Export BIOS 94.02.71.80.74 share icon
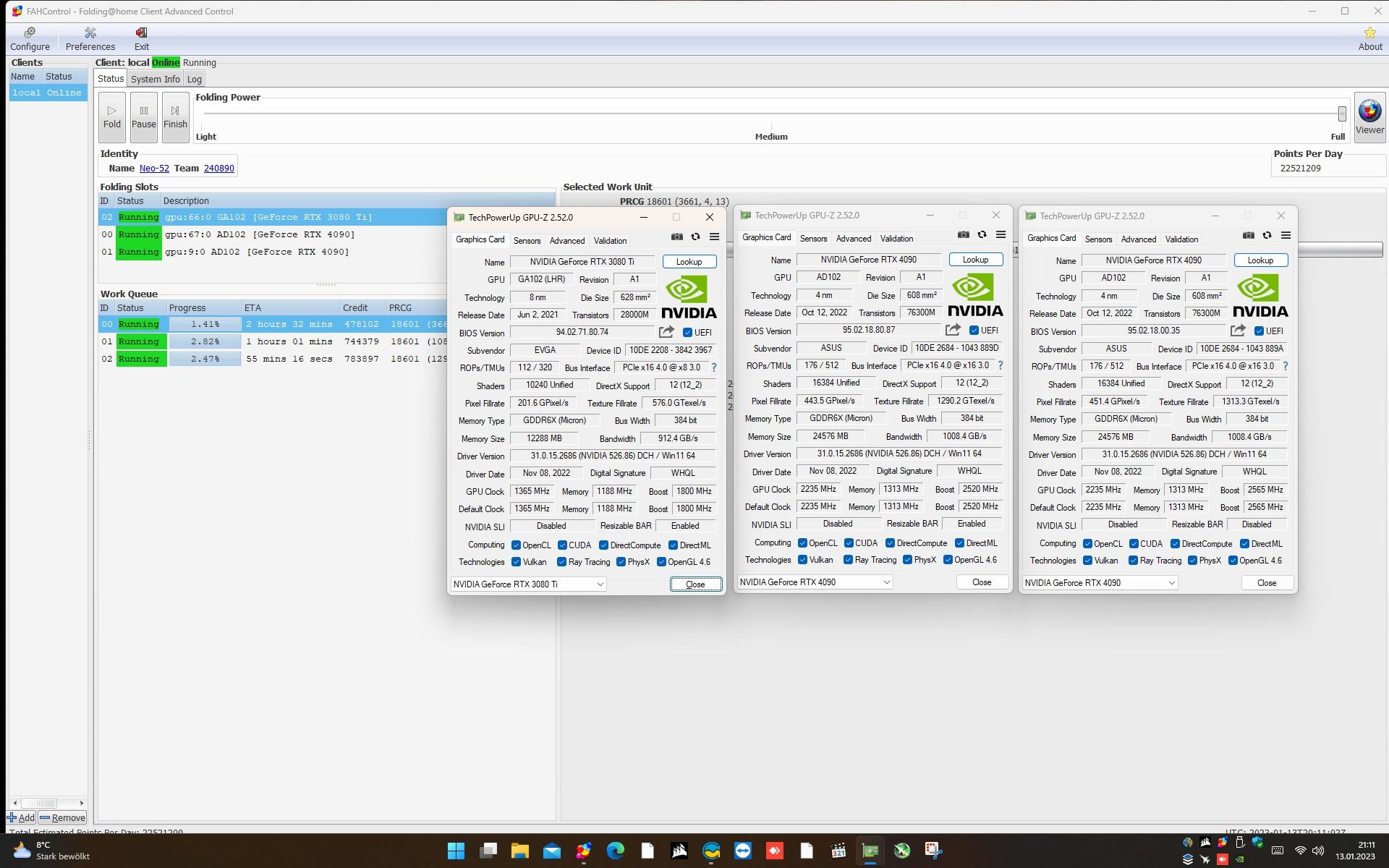 pos(666,332)
